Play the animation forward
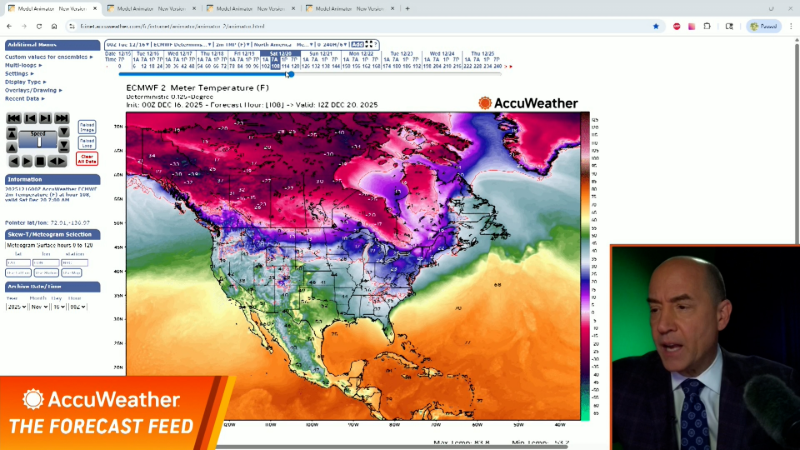This screenshot has width=800, height=450. (27, 162)
